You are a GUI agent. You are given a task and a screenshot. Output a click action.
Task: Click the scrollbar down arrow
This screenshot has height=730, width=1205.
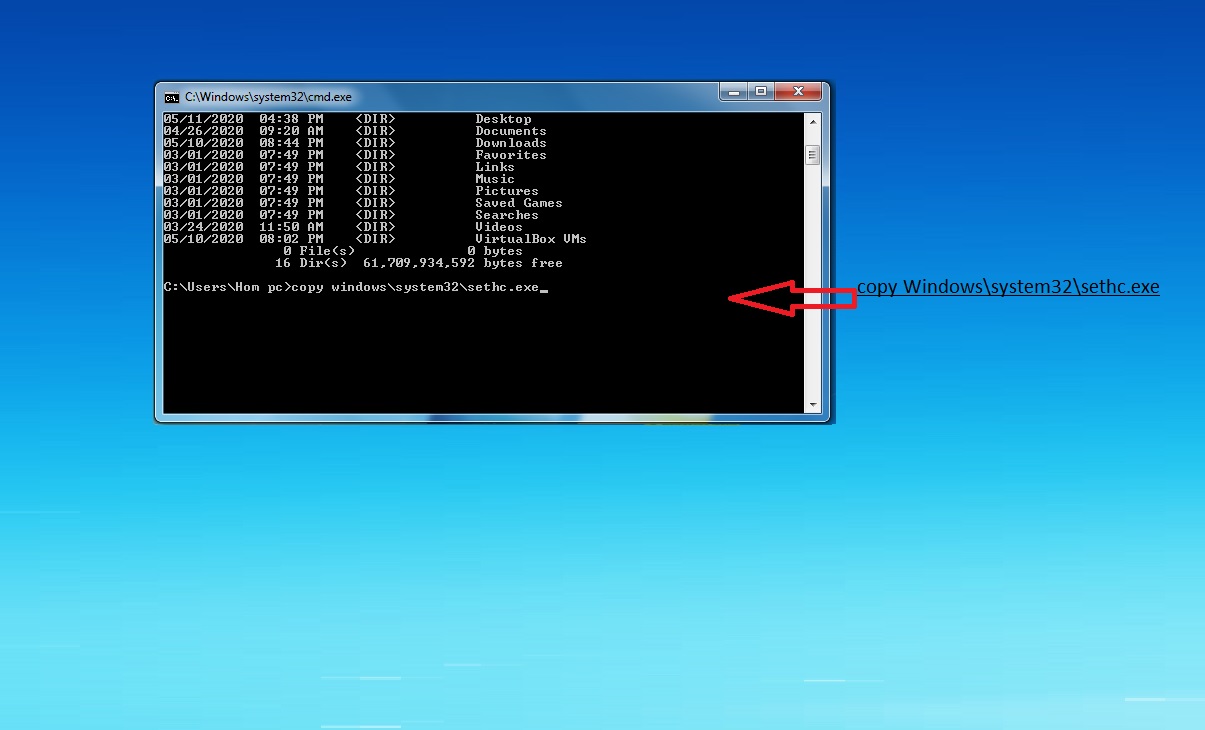pyautogui.click(x=812, y=403)
